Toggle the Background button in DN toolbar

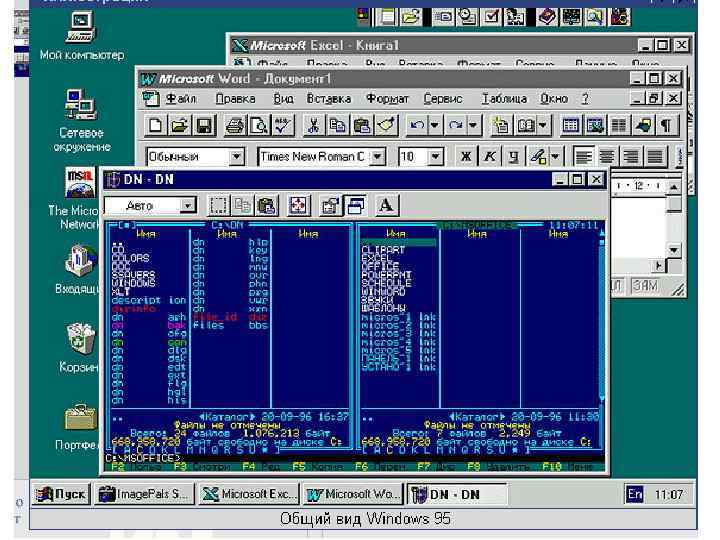tap(355, 205)
